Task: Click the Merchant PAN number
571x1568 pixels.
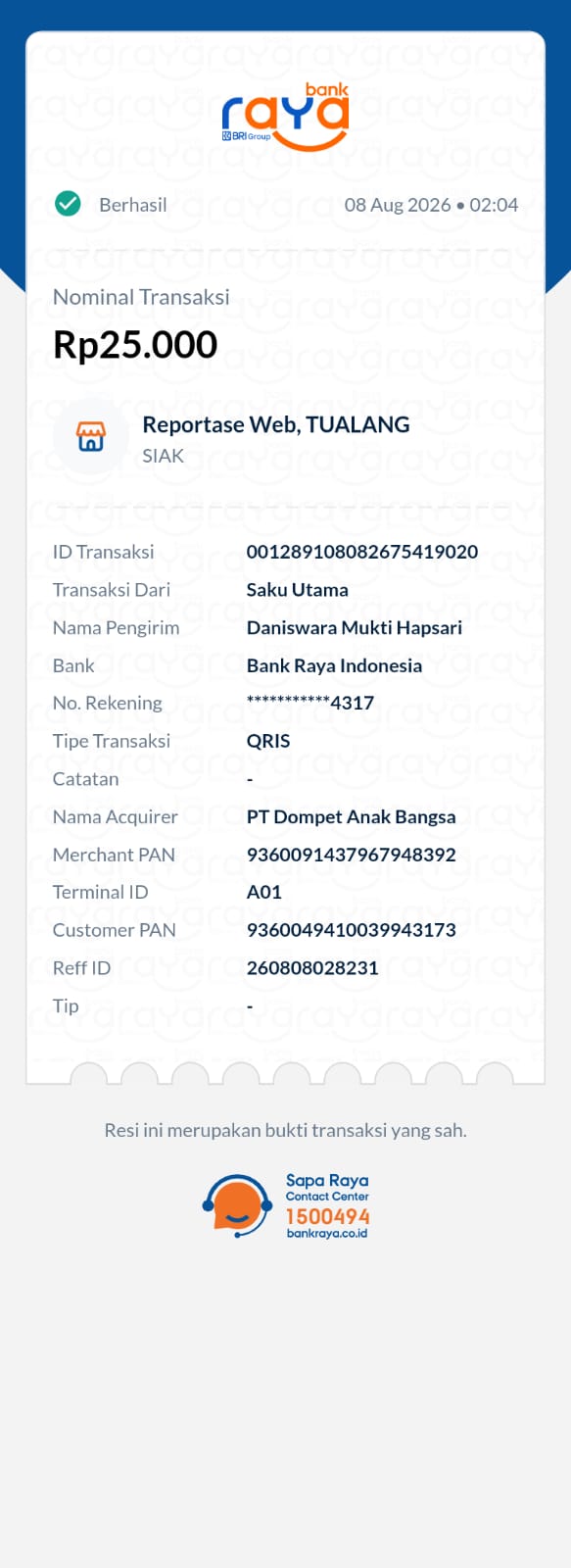Action: [x=352, y=855]
